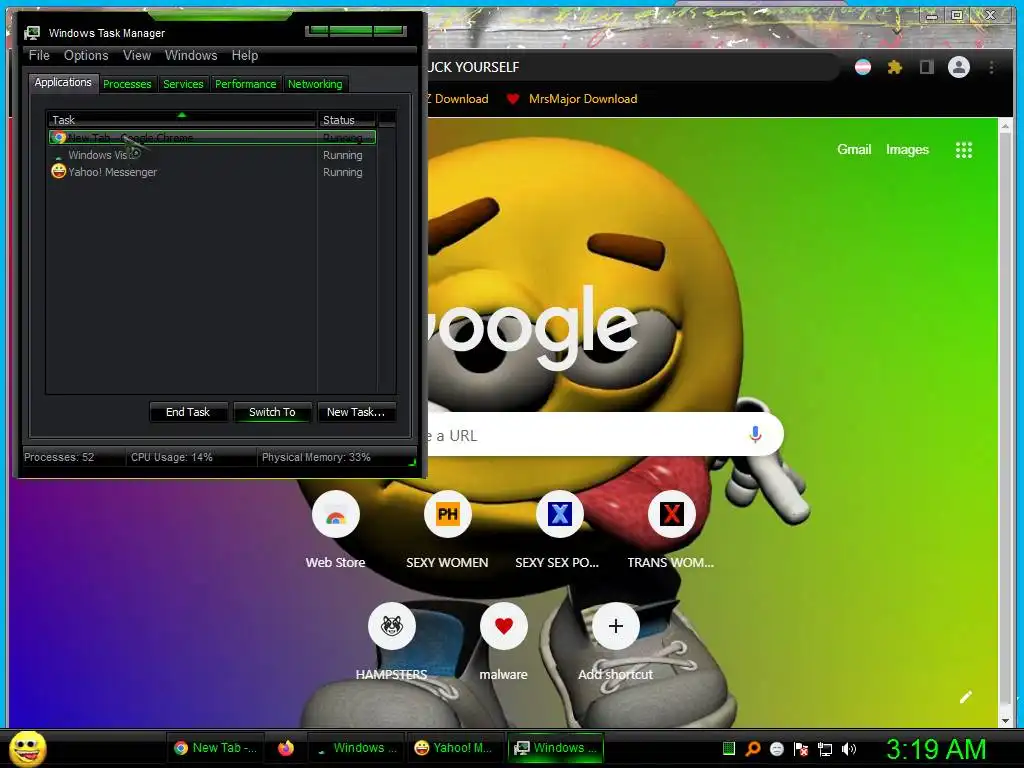Open the Chrome profile avatar

click(x=959, y=67)
